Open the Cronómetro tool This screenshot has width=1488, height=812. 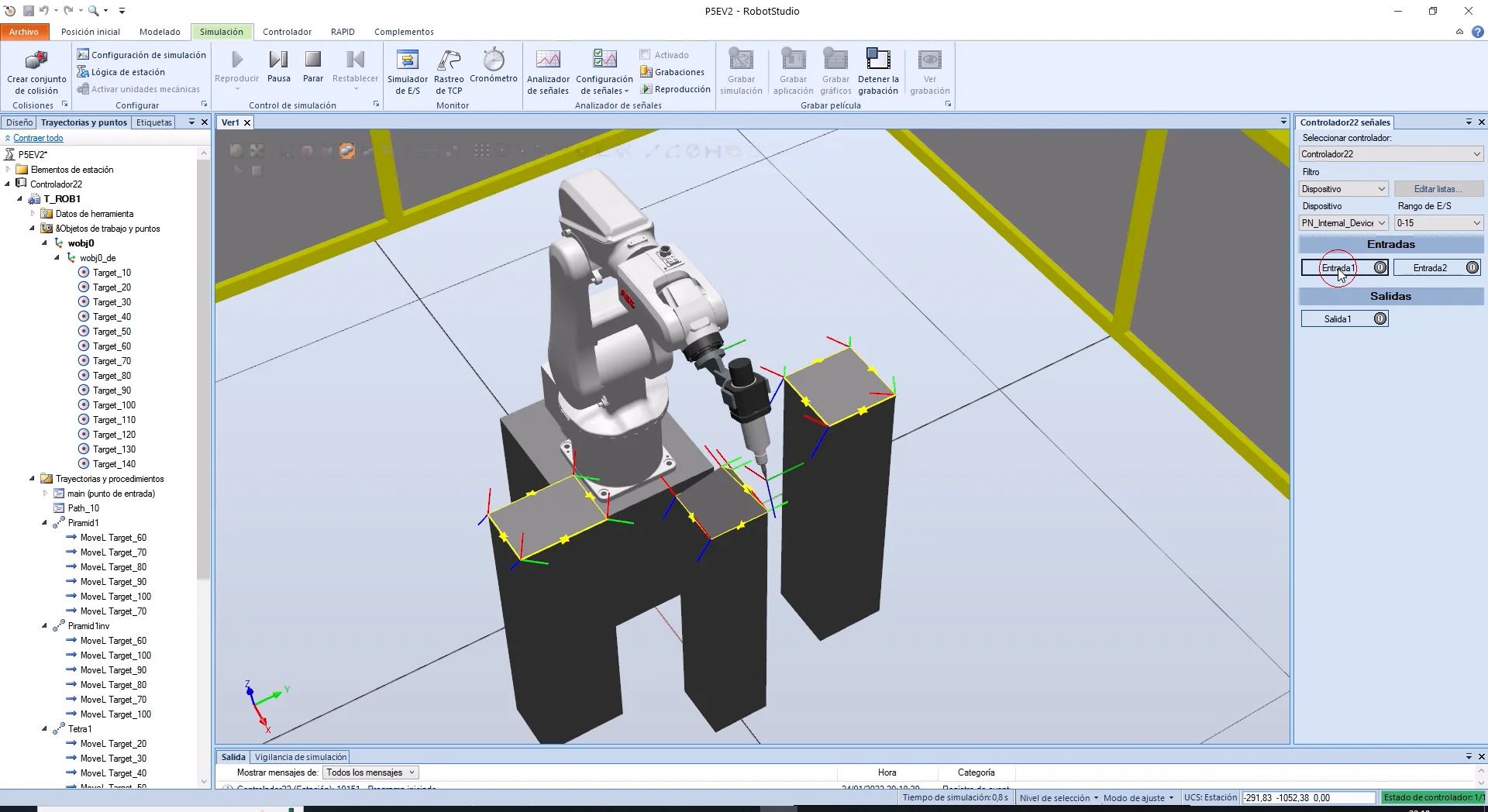[x=494, y=67]
